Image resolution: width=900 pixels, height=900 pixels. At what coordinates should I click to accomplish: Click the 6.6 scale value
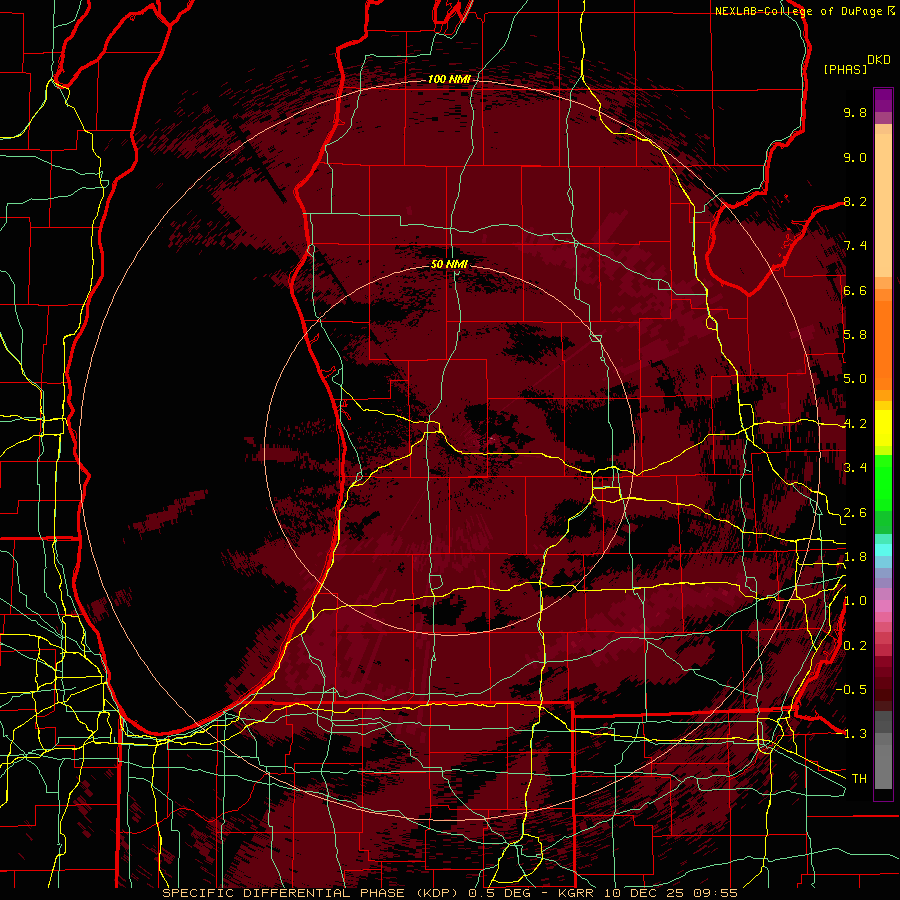pyautogui.click(x=855, y=290)
